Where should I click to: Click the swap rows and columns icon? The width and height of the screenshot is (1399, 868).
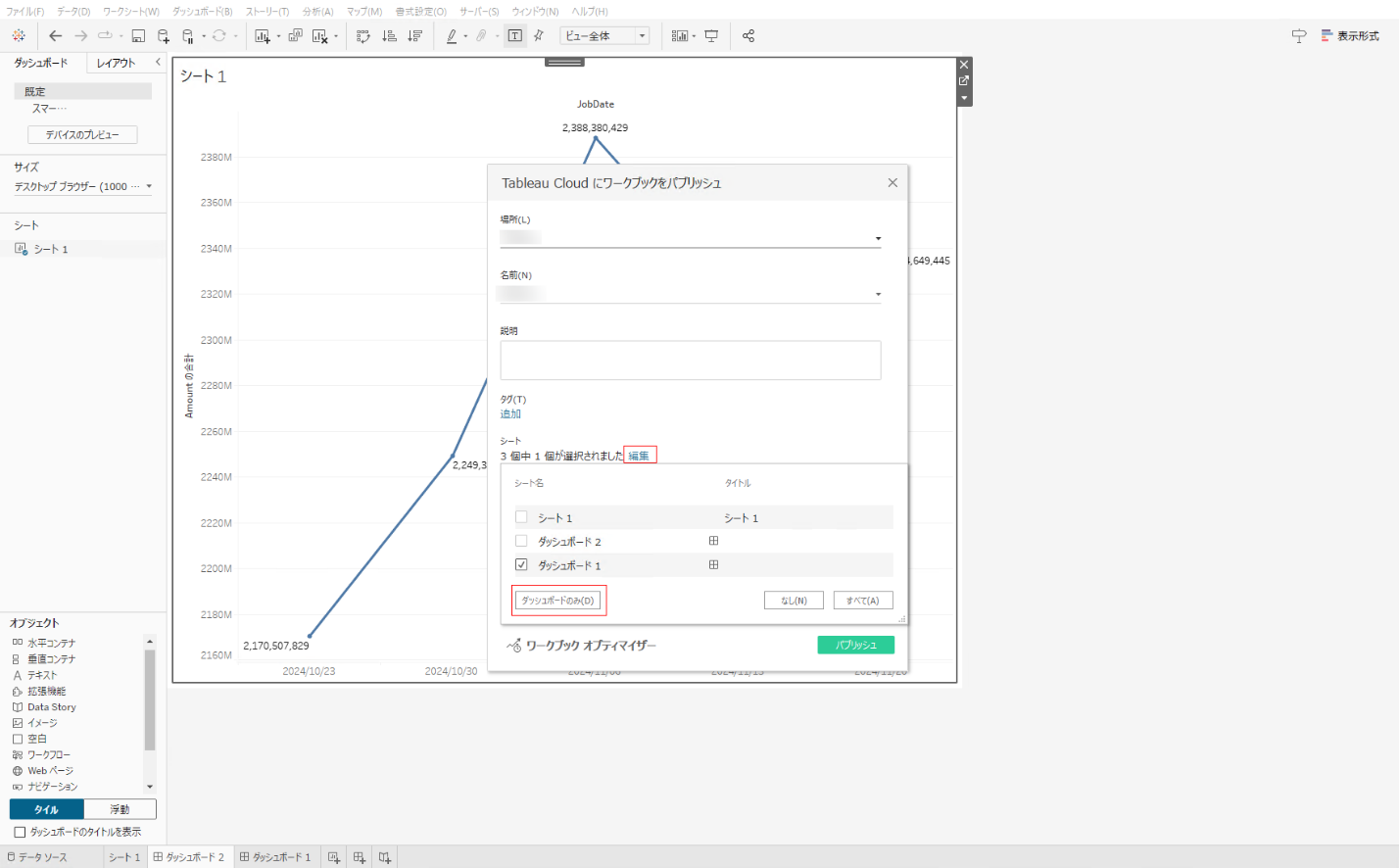(363, 36)
